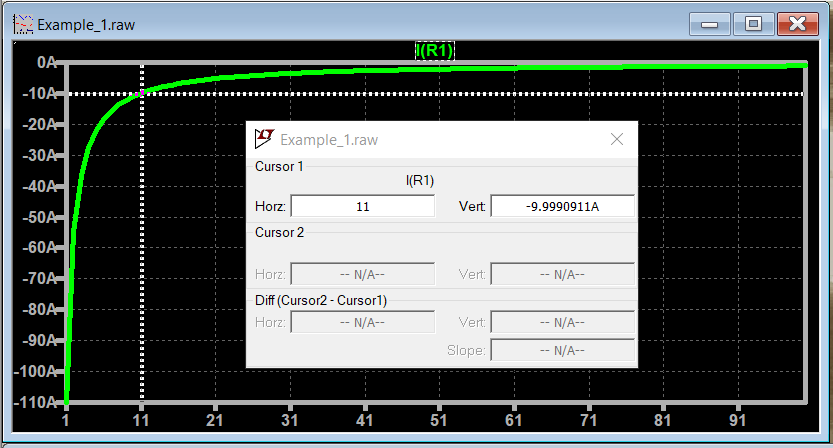Click the Diff Horz field
The width and height of the screenshot is (833, 448).
click(362, 322)
